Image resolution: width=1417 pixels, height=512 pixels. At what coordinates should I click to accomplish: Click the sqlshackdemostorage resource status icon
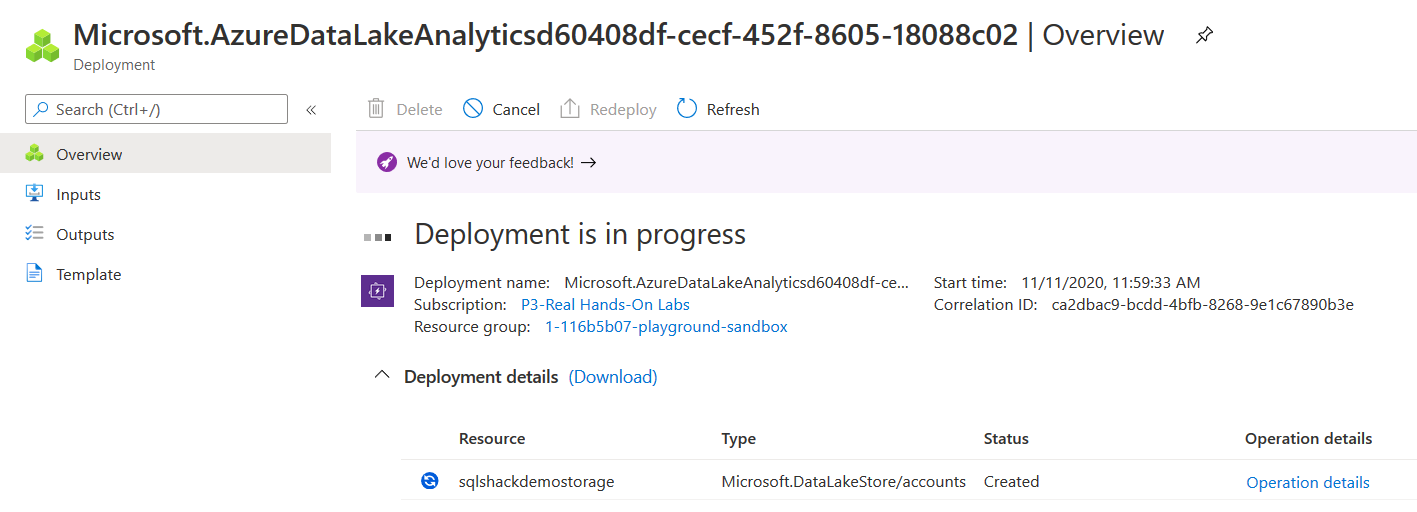[430, 481]
